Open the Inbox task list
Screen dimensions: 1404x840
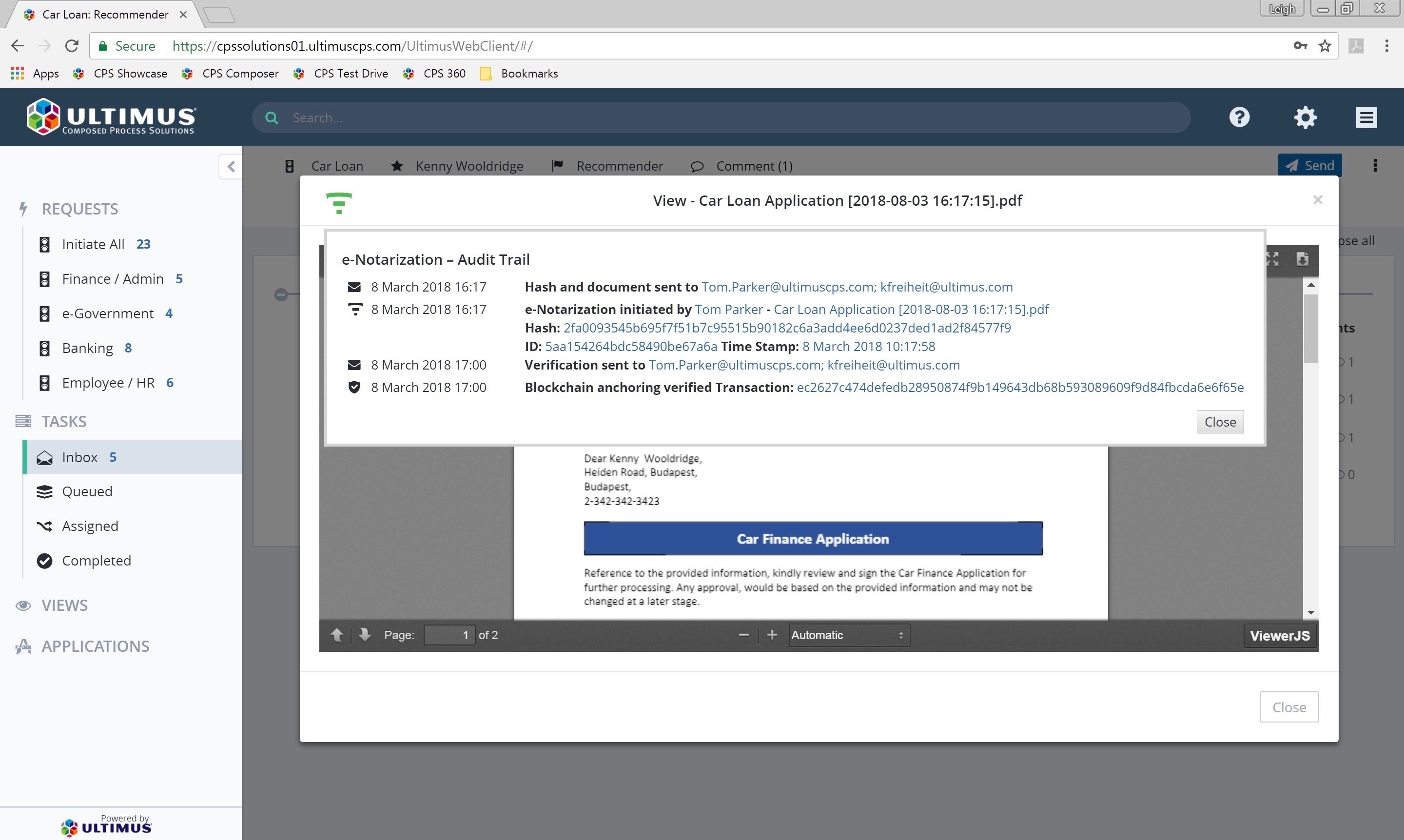point(133,457)
